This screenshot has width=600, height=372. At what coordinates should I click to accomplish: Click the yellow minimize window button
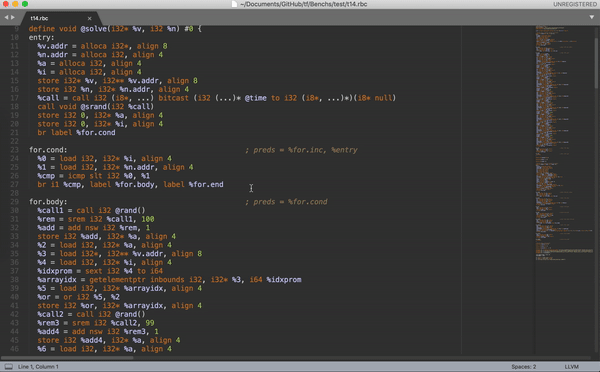coord(15,4)
